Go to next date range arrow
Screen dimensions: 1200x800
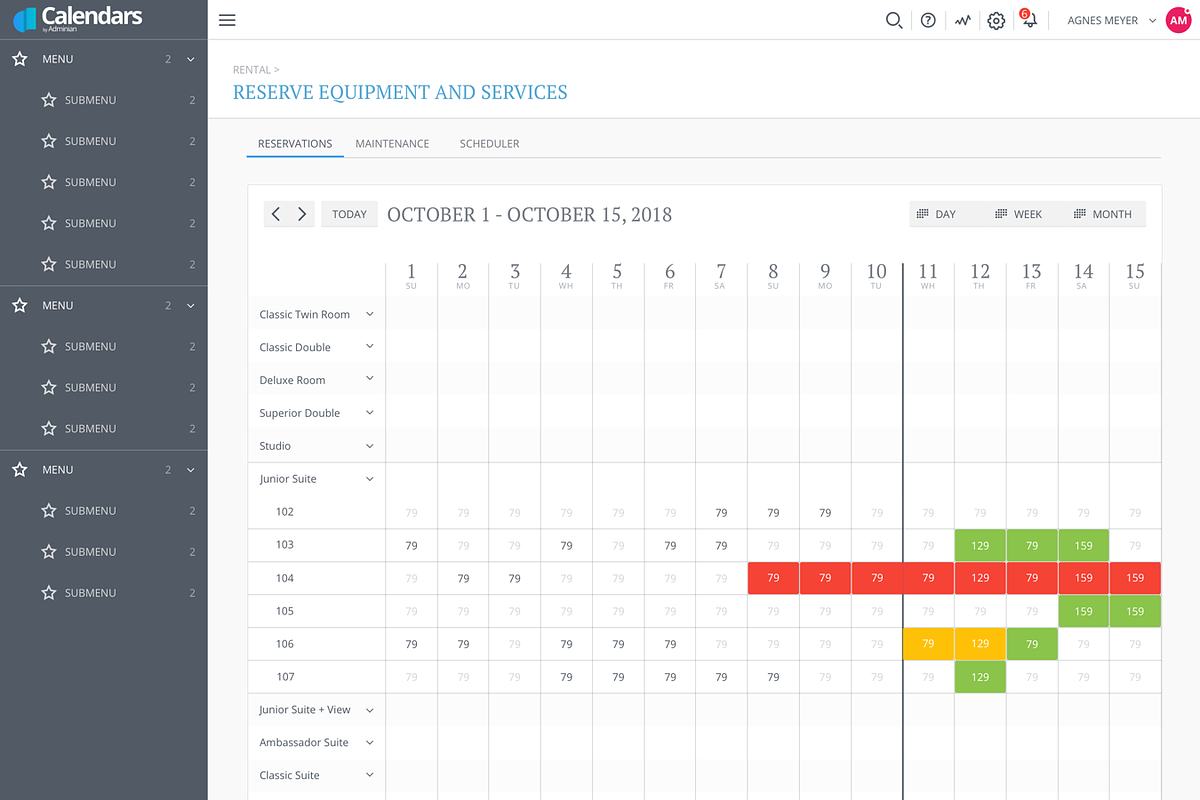[x=302, y=214]
